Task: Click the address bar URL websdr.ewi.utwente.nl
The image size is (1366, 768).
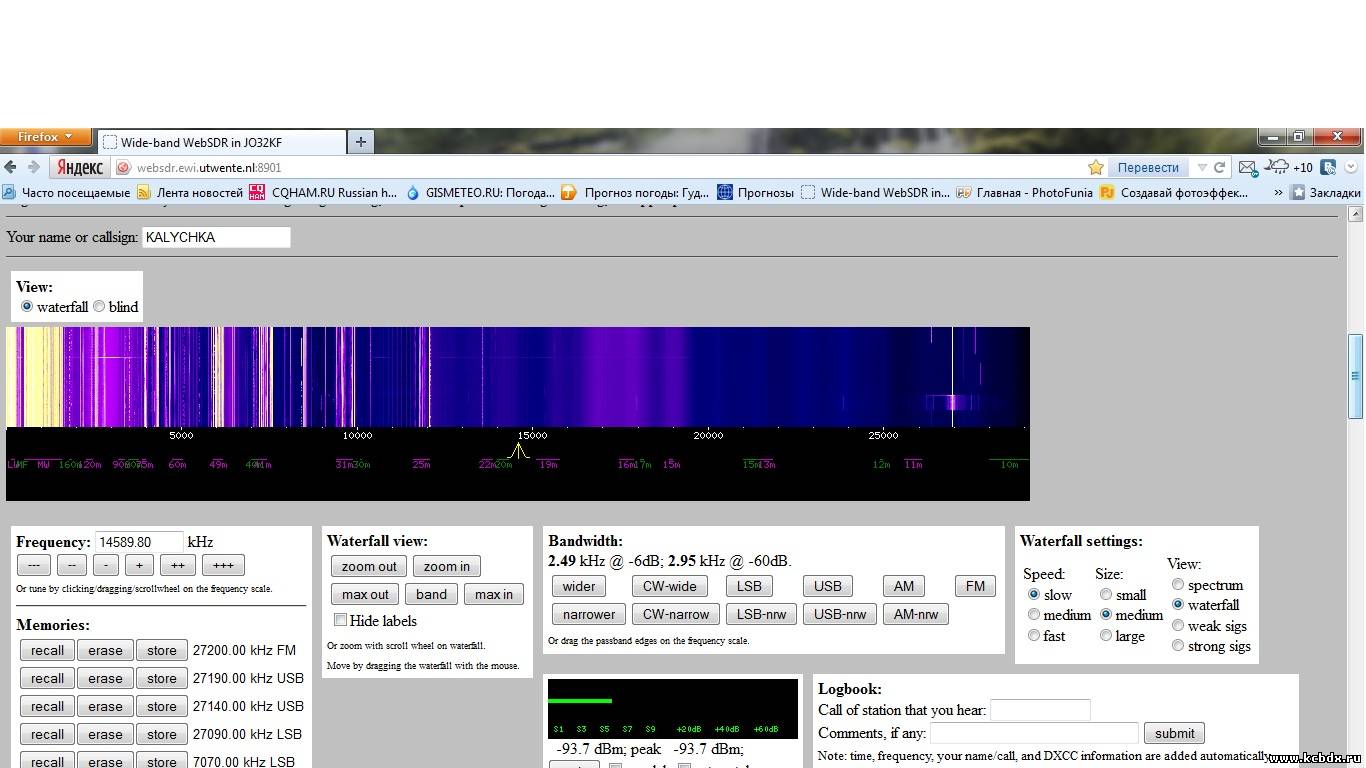Action: pyautogui.click(x=209, y=167)
